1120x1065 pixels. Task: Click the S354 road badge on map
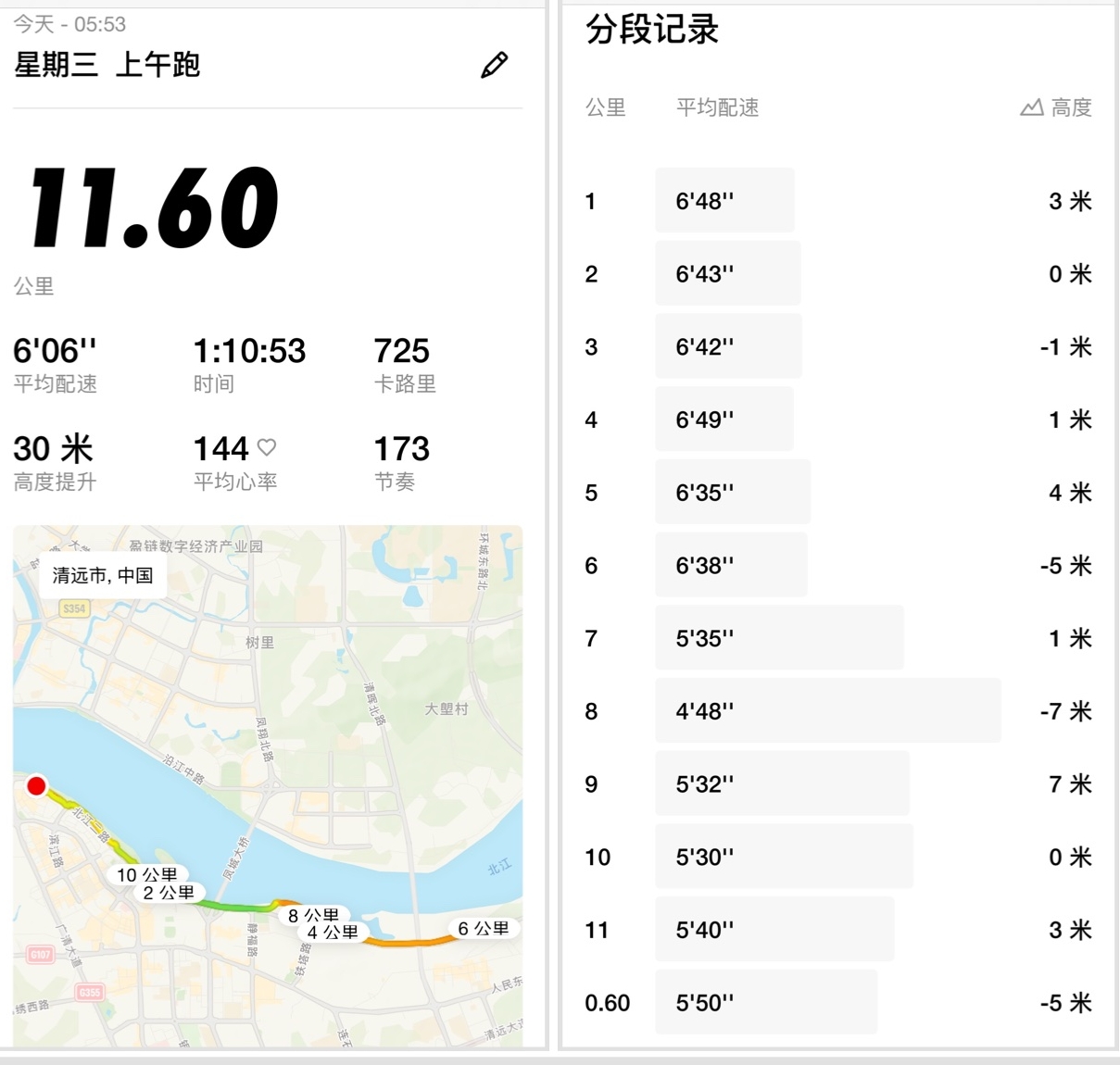(73, 608)
